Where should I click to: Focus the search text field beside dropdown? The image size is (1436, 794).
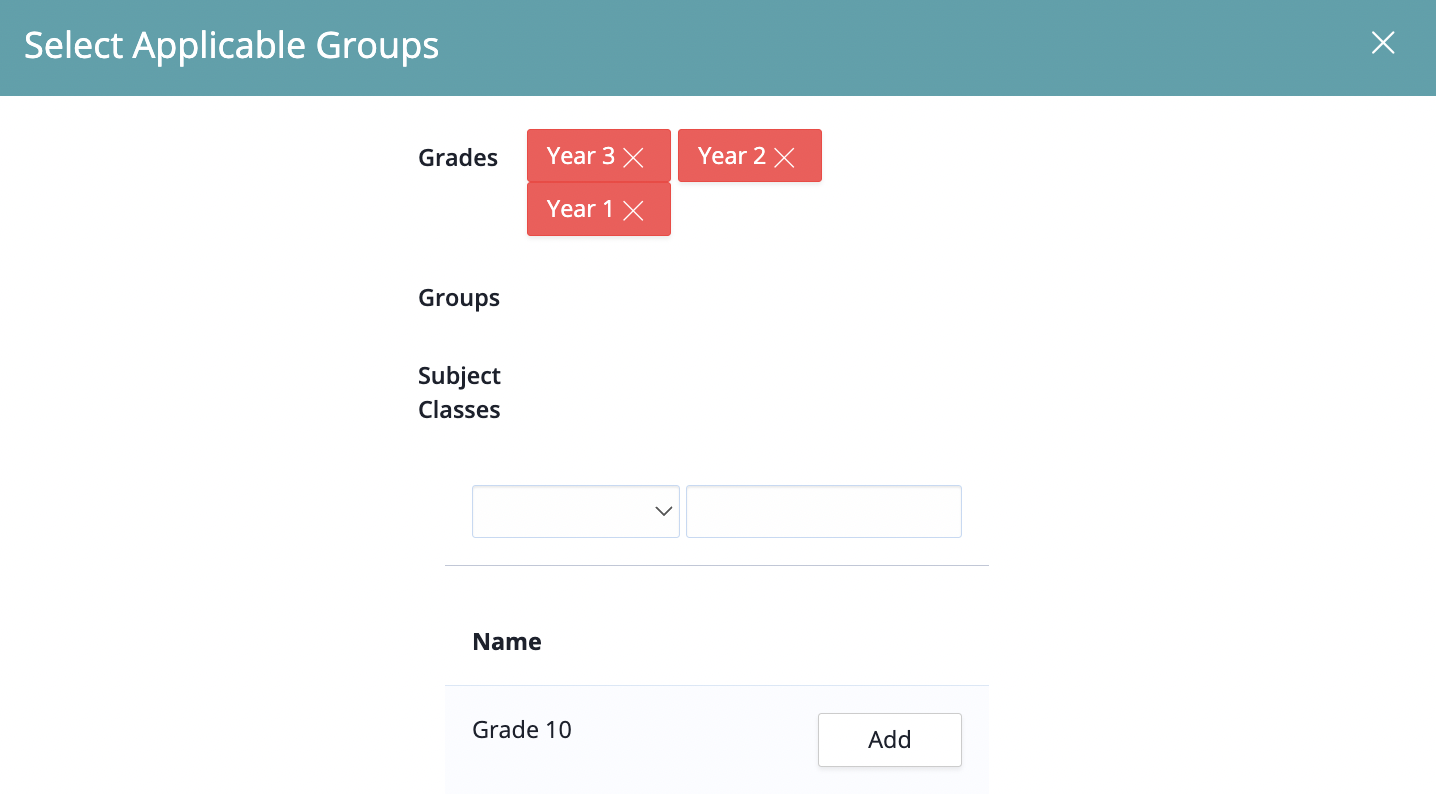(824, 511)
